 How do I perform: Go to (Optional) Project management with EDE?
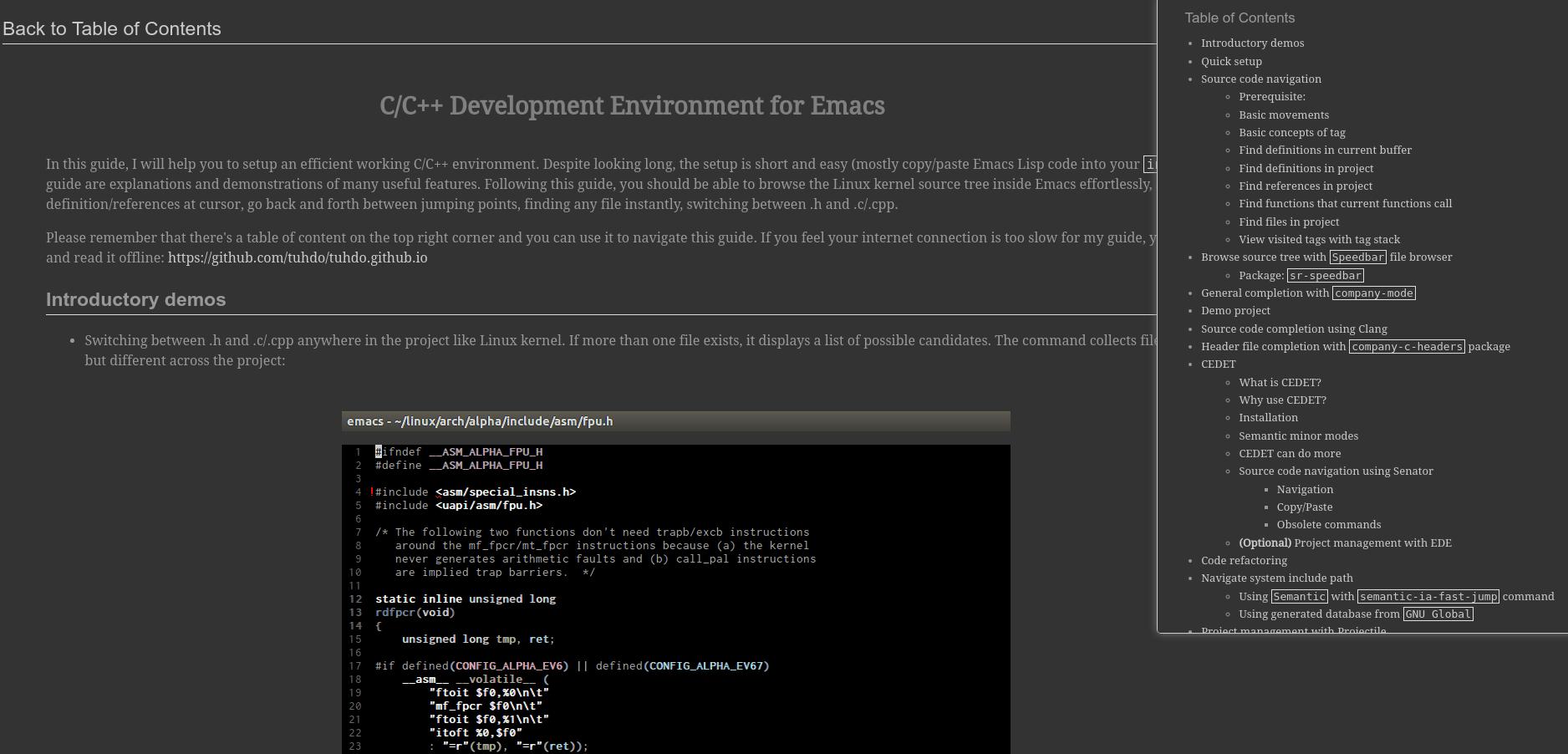pyautogui.click(x=1345, y=543)
